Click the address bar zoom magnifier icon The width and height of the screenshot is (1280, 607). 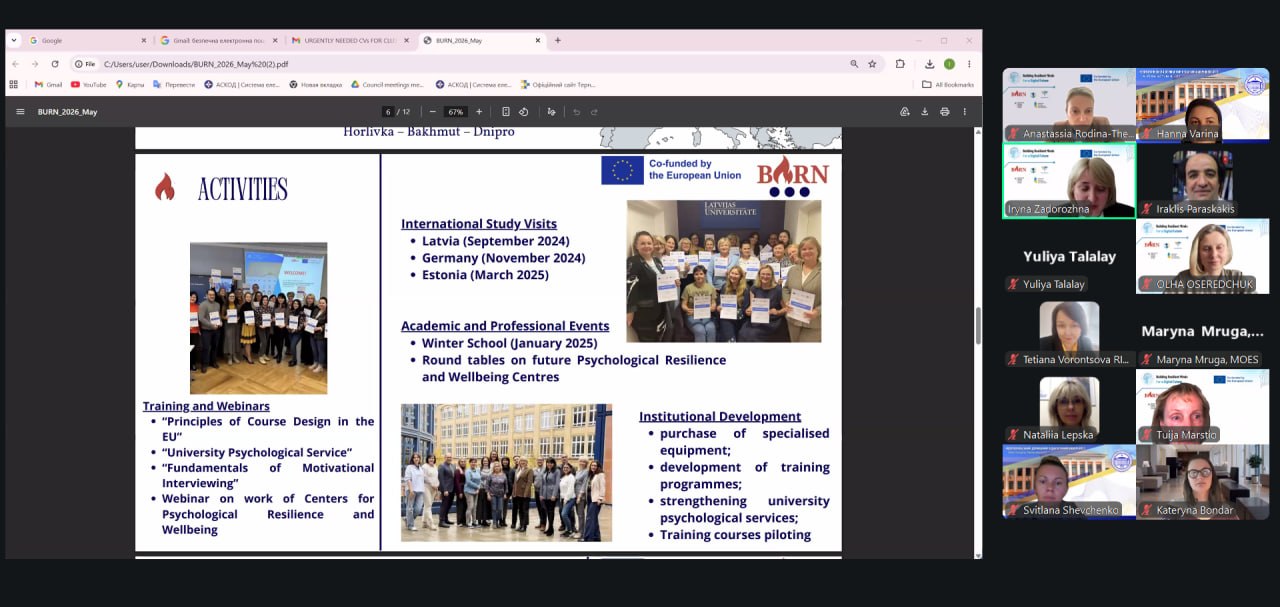tap(854, 64)
